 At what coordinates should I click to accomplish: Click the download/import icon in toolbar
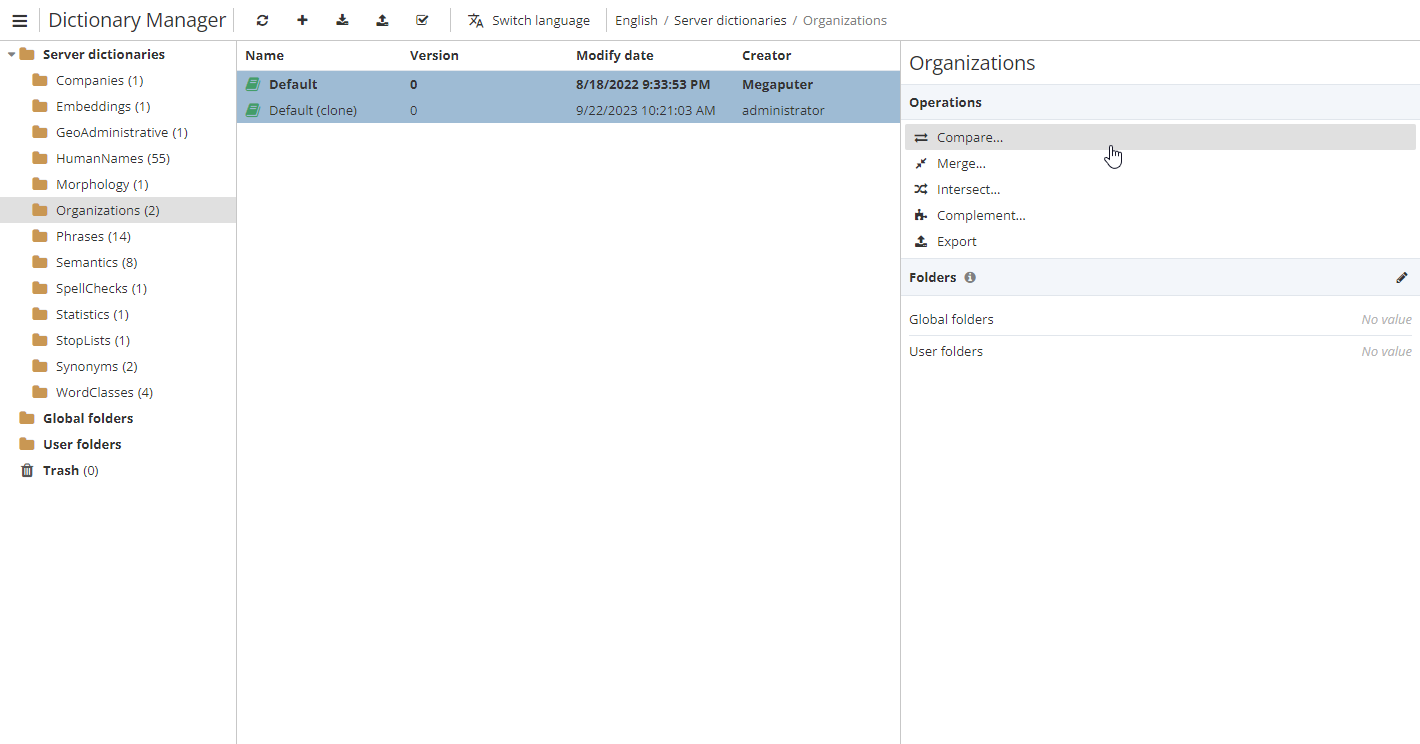pos(342,20)
